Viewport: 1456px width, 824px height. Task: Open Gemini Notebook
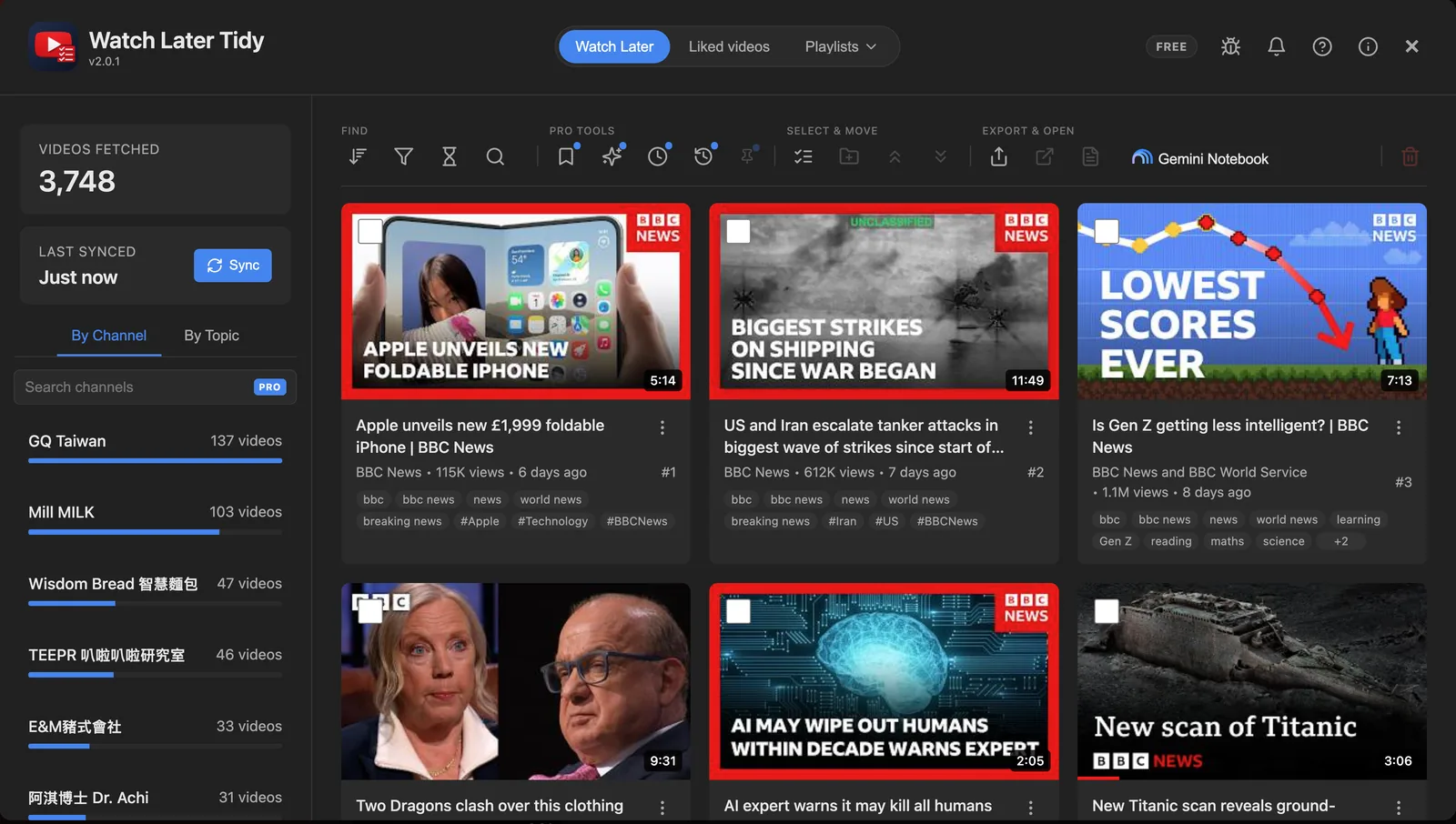point(1199,158)
